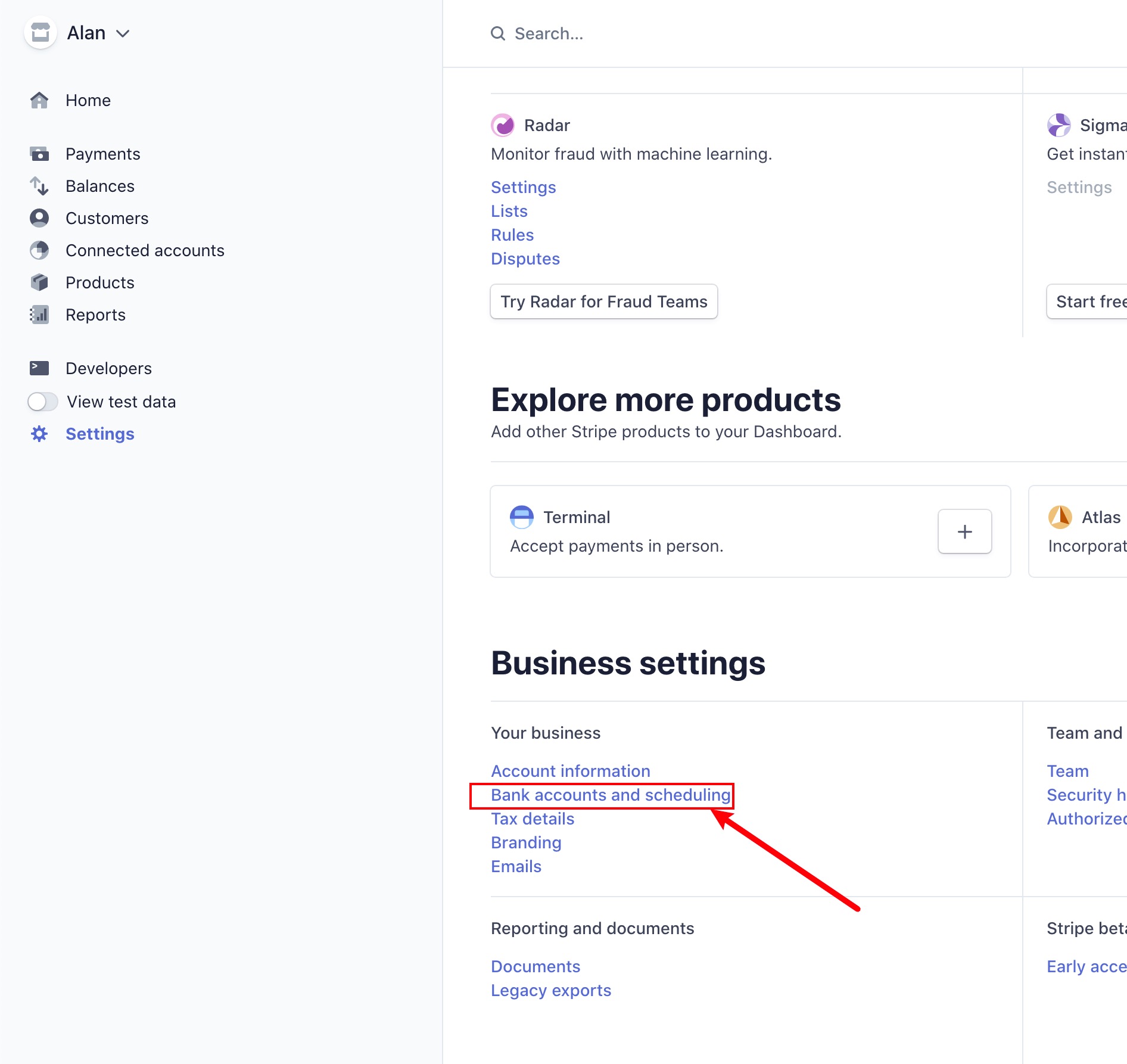Viewport: 1127px width, 1064px height.
Task: Open Account information link
Action: pyautogui.click(x=571, y=771)
